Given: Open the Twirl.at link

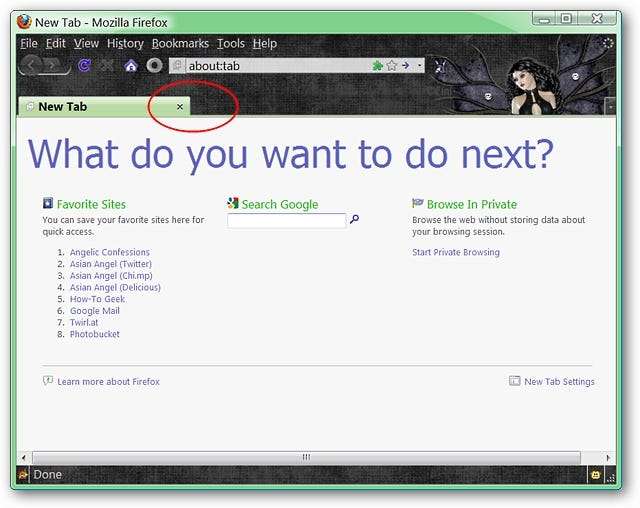Looking at the screenshot, I should point(84,322).
